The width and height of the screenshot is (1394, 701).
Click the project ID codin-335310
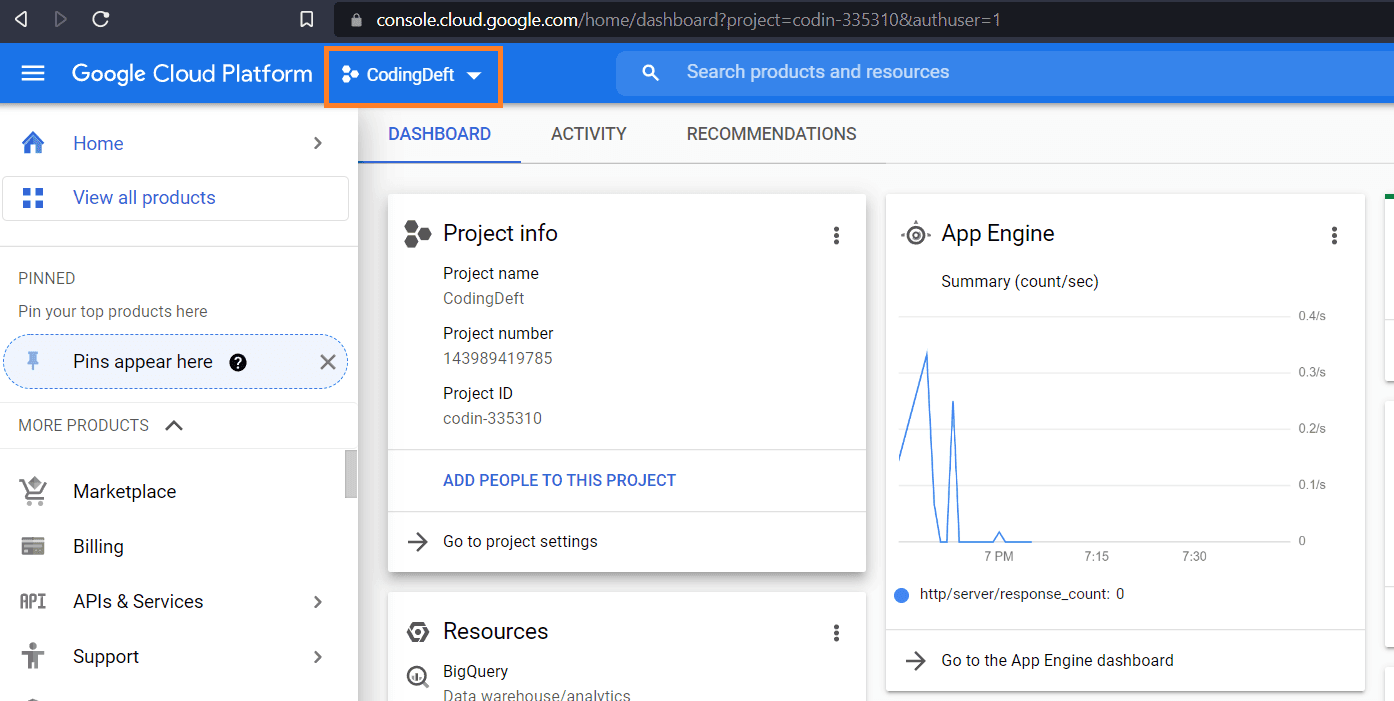[493, 418]
